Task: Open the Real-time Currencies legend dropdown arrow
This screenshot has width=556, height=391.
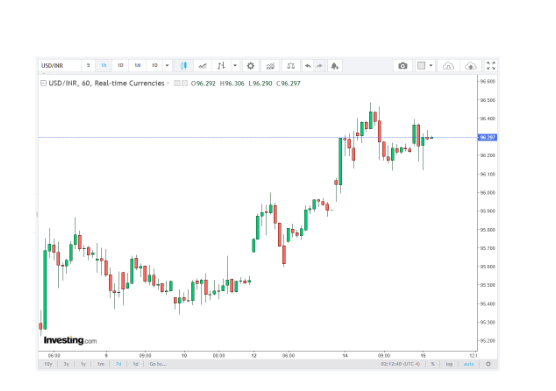Action: tap(168, 83)
